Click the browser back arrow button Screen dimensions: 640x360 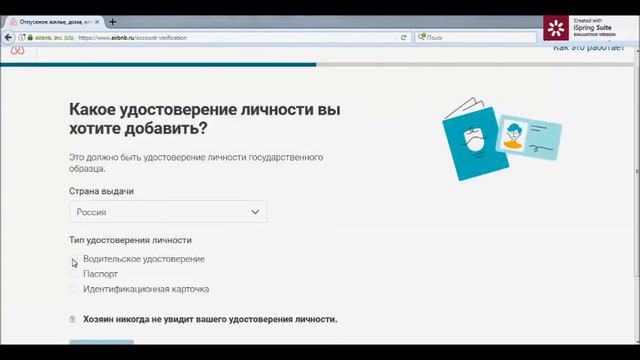(8, 37)
